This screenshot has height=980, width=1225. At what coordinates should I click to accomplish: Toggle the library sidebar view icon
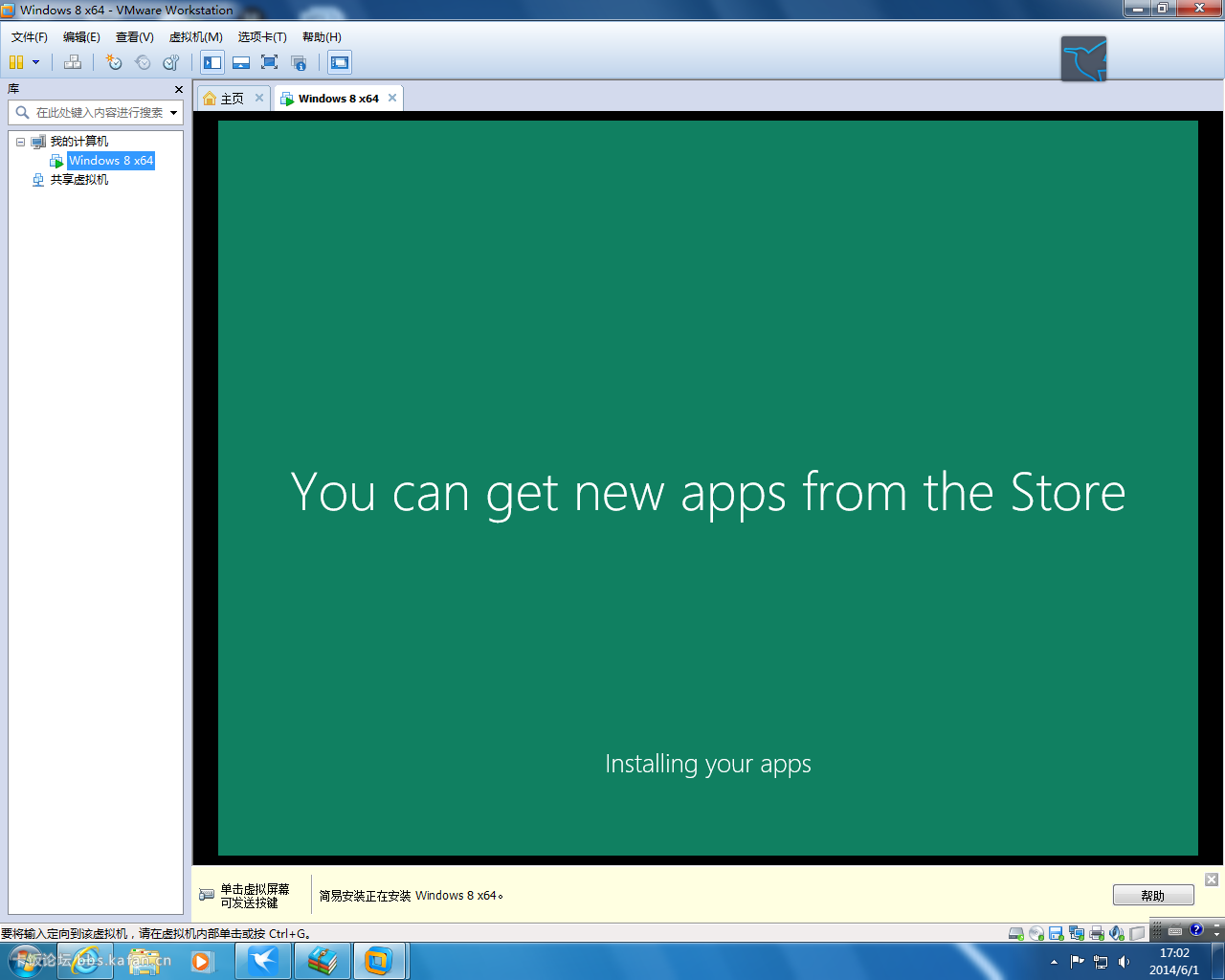[212, 62]
